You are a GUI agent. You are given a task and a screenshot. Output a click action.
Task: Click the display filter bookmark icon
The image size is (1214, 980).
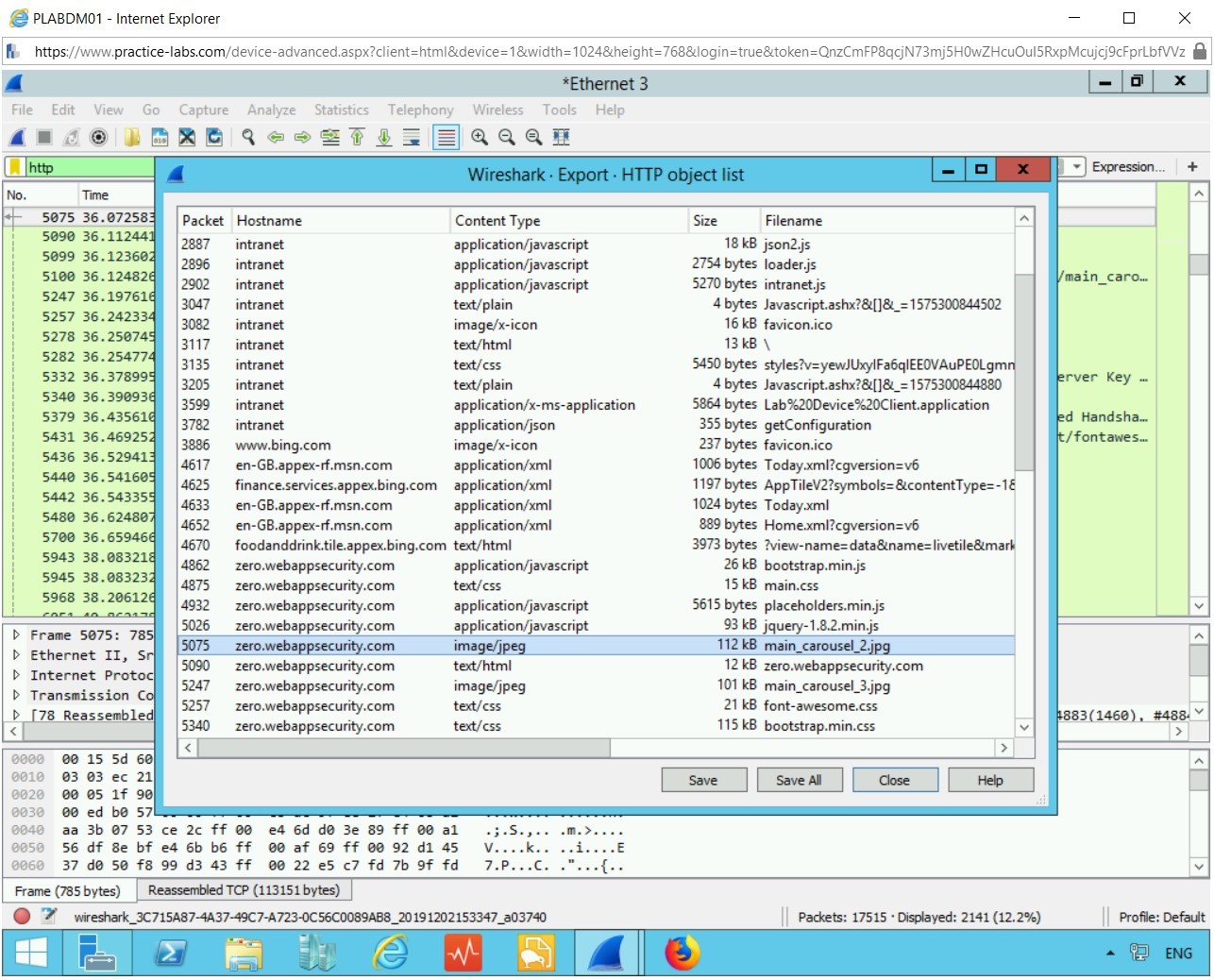click(x=15, y=167)
